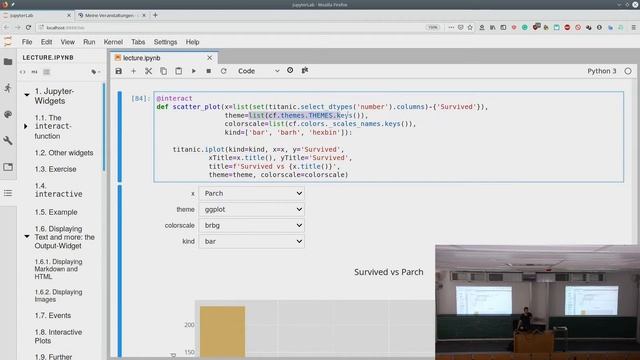The image size is (640, 360).
Task: Save the notebook with the floppy disk icon
Action: (x=119, y=71)
